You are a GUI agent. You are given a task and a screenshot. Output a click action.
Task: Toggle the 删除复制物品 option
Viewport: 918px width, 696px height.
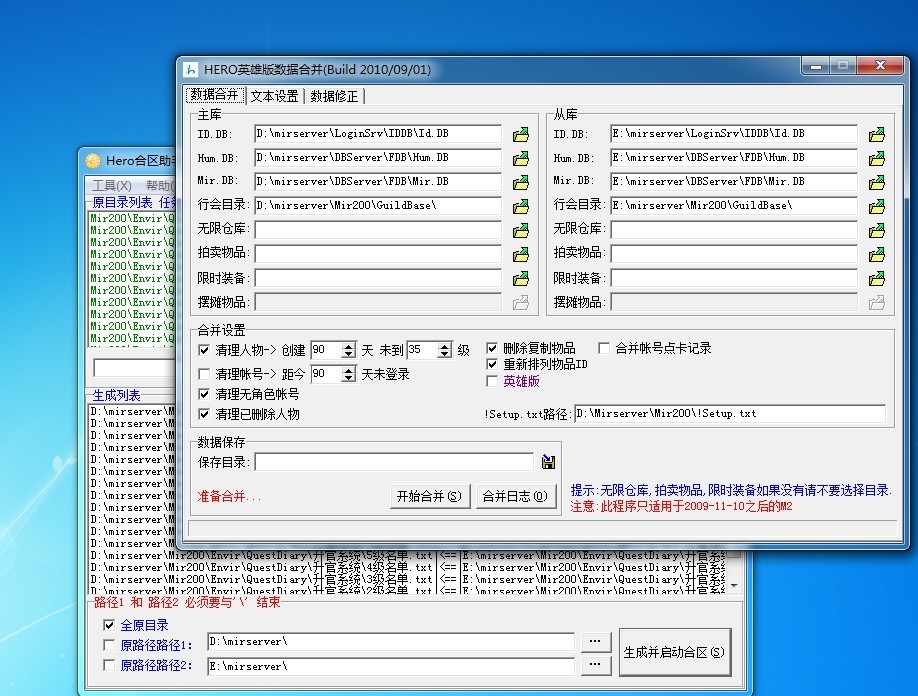492,347
